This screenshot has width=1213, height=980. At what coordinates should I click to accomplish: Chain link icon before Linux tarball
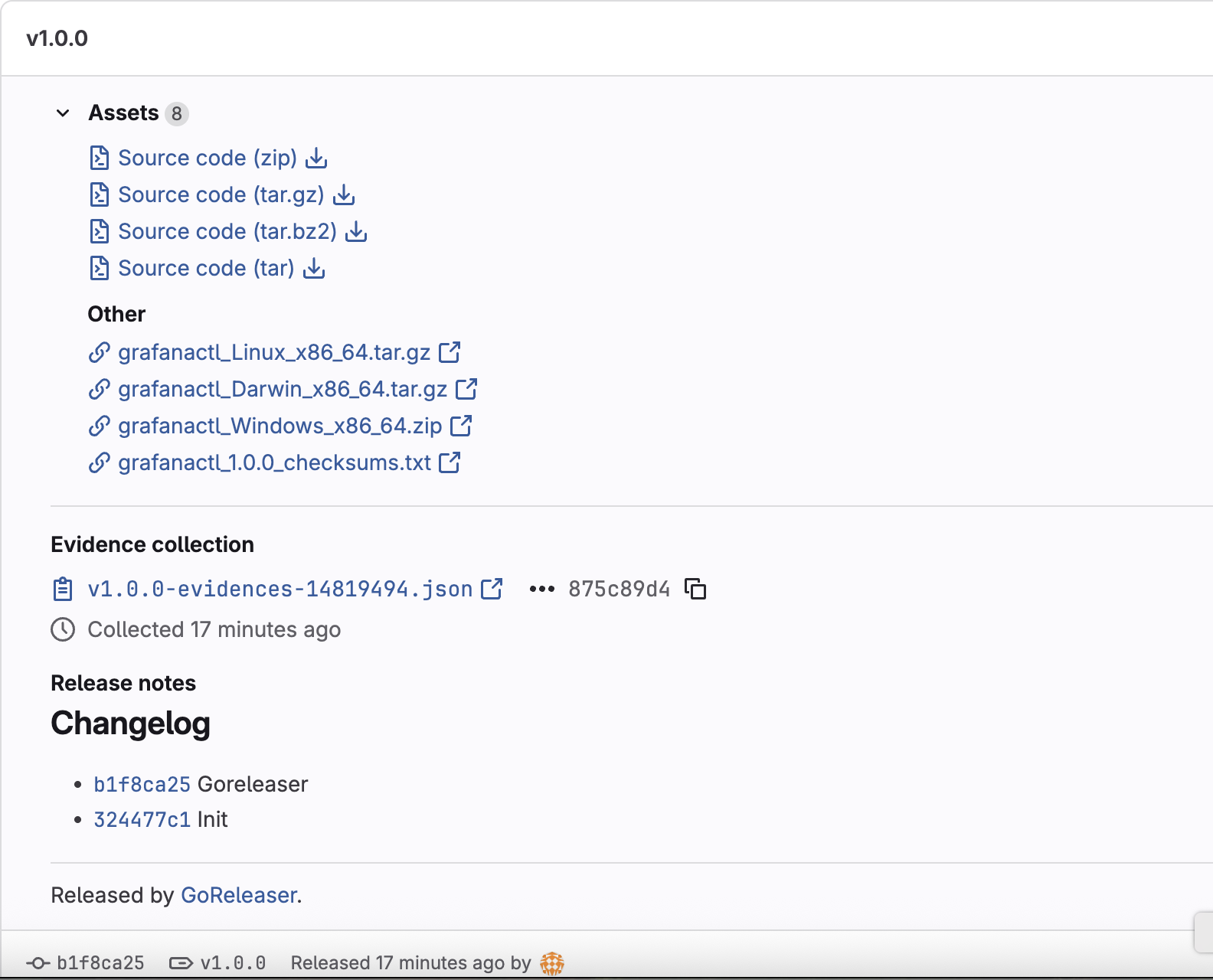pos(100,352)
